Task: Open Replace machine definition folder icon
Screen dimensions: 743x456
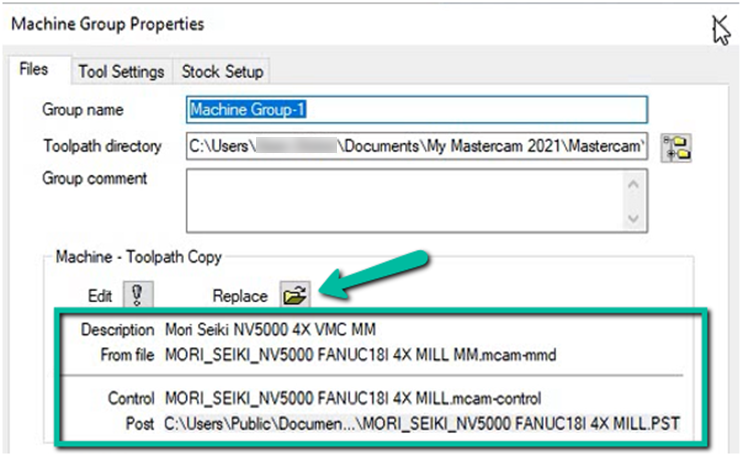Action: [295, 295]
